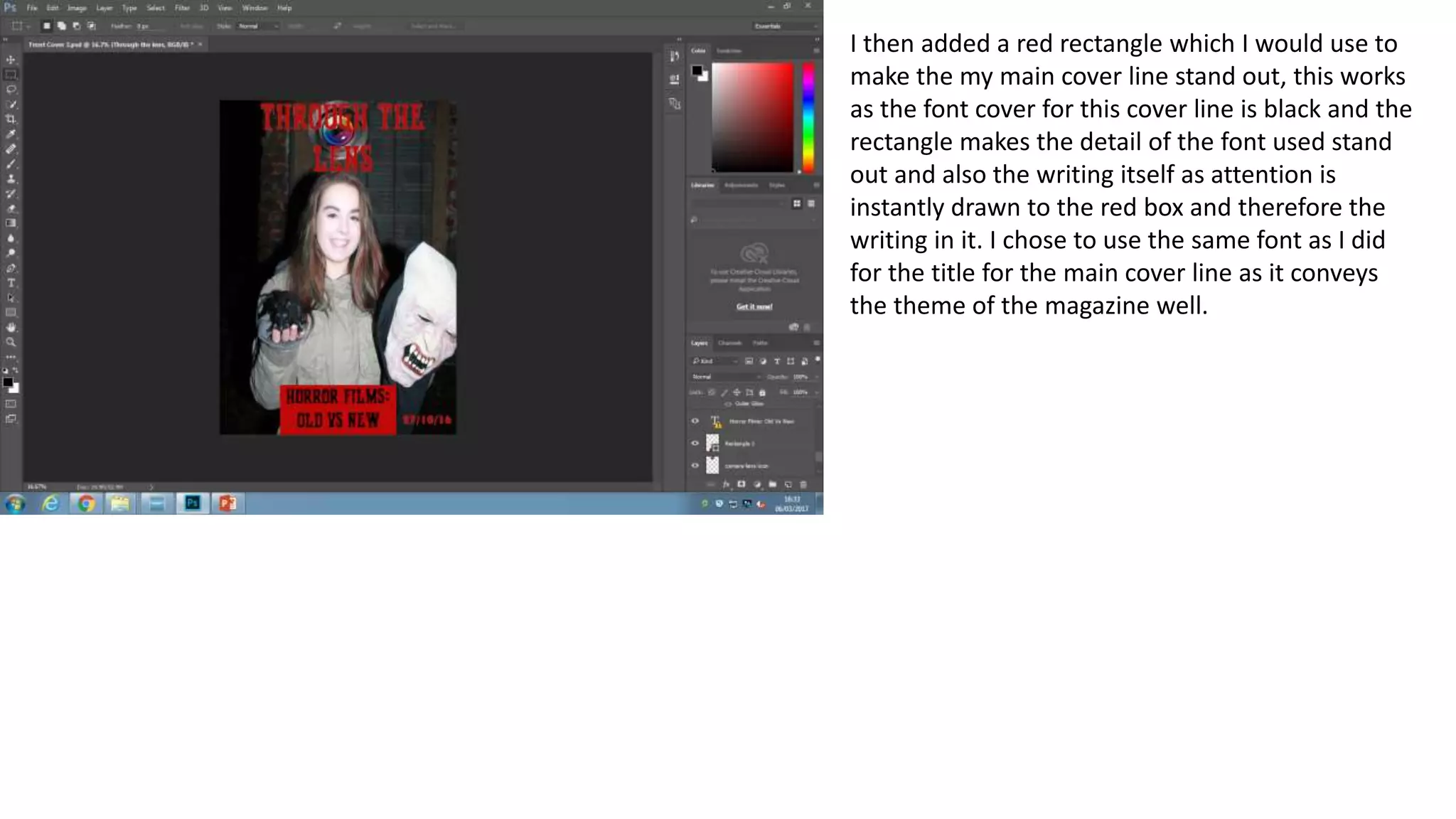The image size is (1456, 819).
Task: Hide the camera lens icon layer
Action: 695,466
